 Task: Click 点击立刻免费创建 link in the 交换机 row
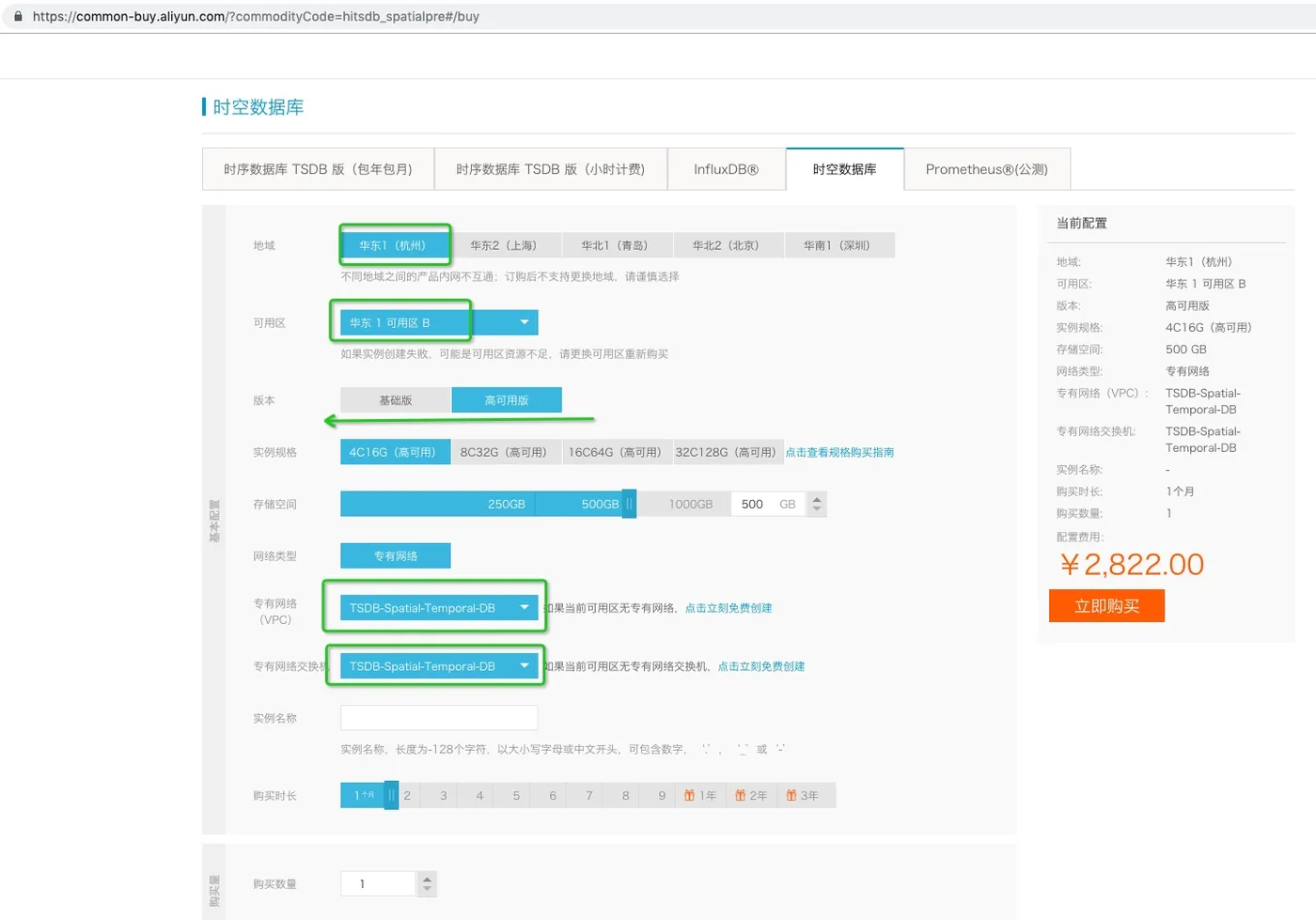tap(761, 666)
